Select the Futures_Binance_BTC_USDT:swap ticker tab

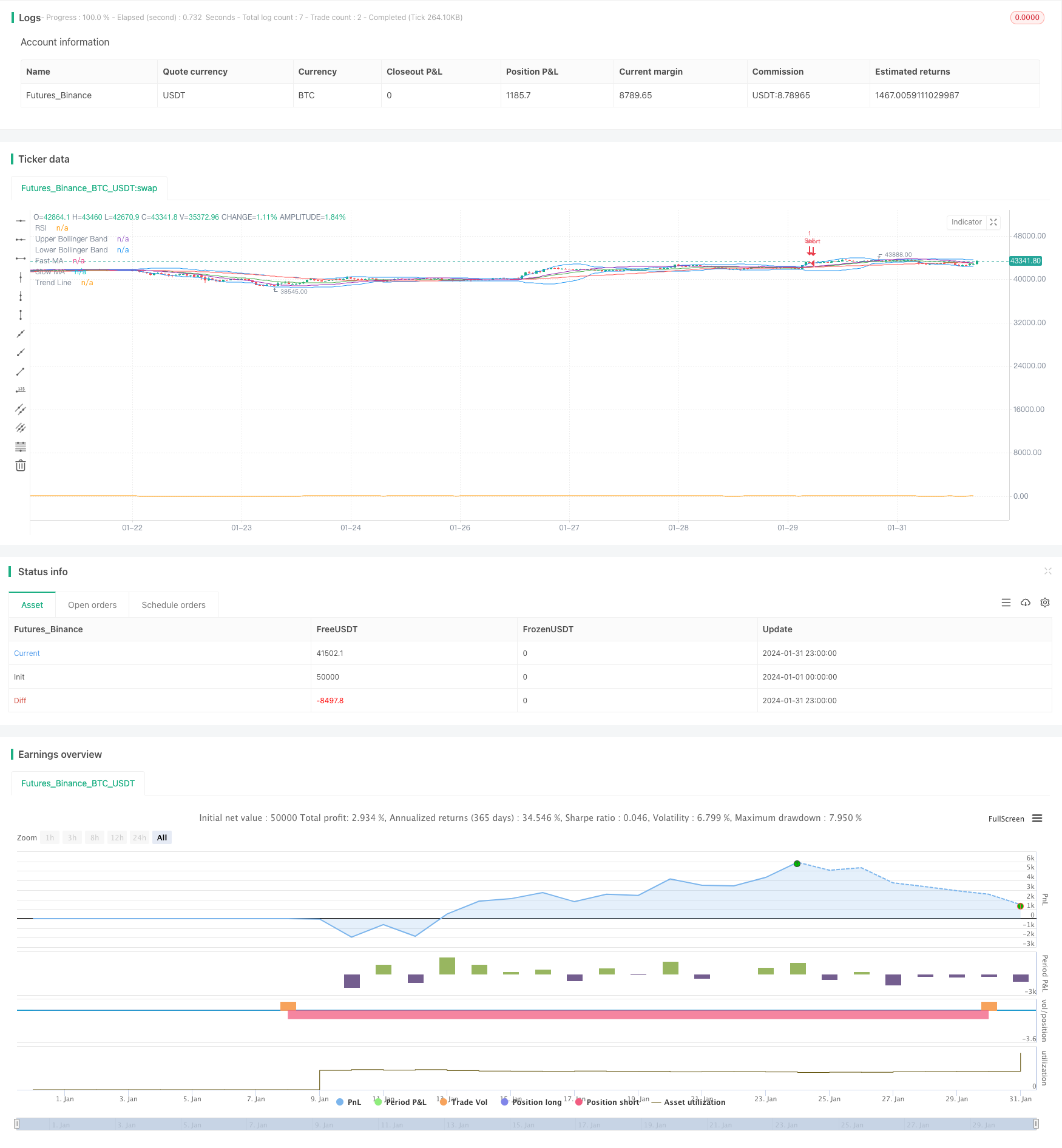point(89,188)
